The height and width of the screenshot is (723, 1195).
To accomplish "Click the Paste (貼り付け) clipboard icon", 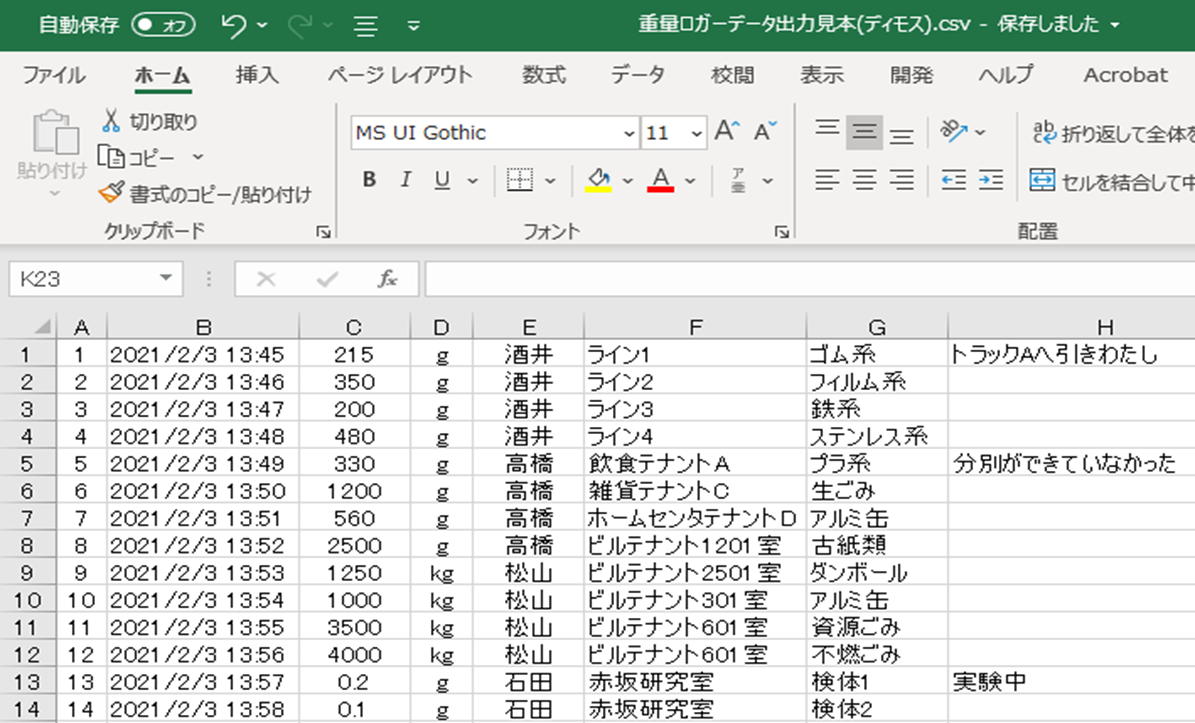I will pos(55,133).
